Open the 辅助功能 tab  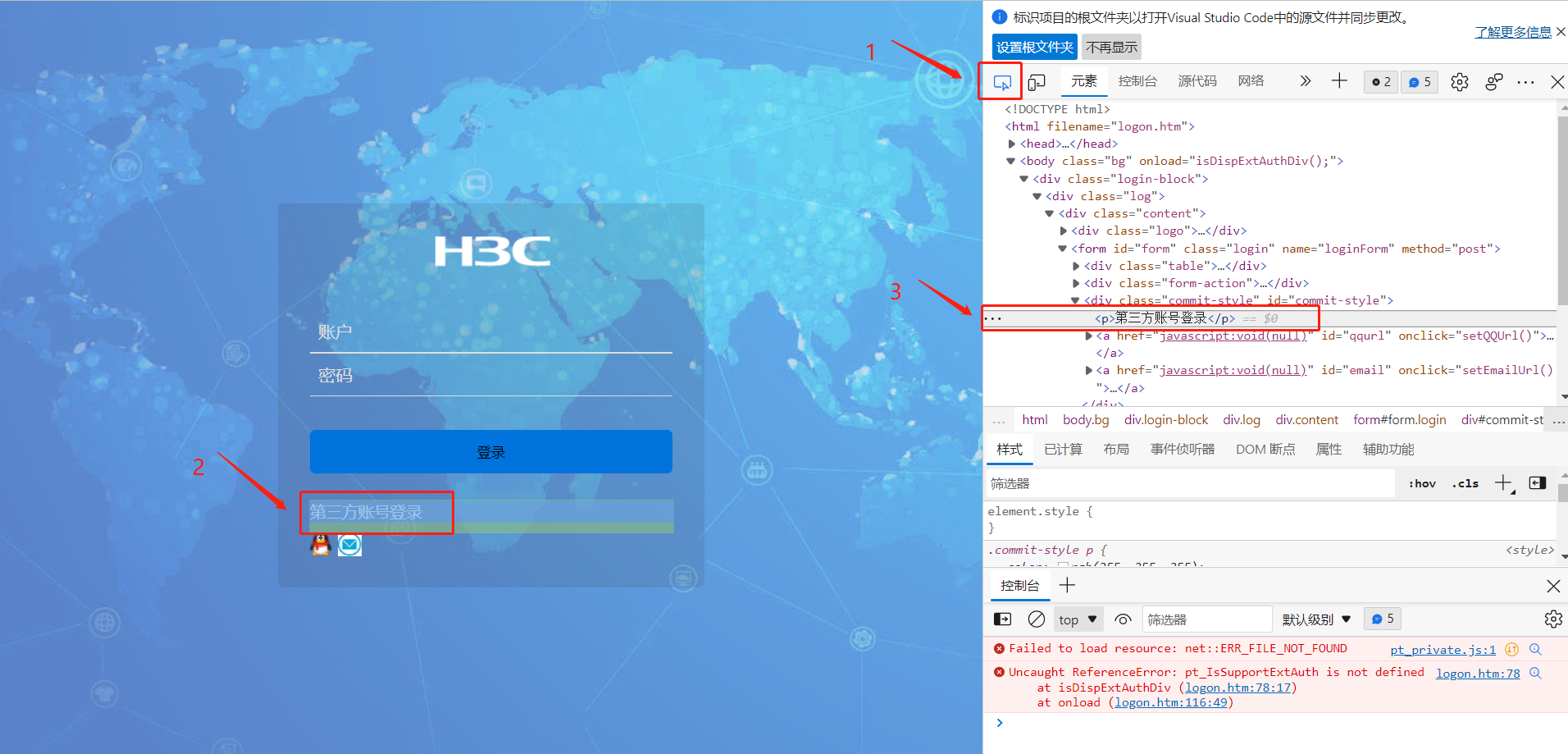[x=1388, y=450]
